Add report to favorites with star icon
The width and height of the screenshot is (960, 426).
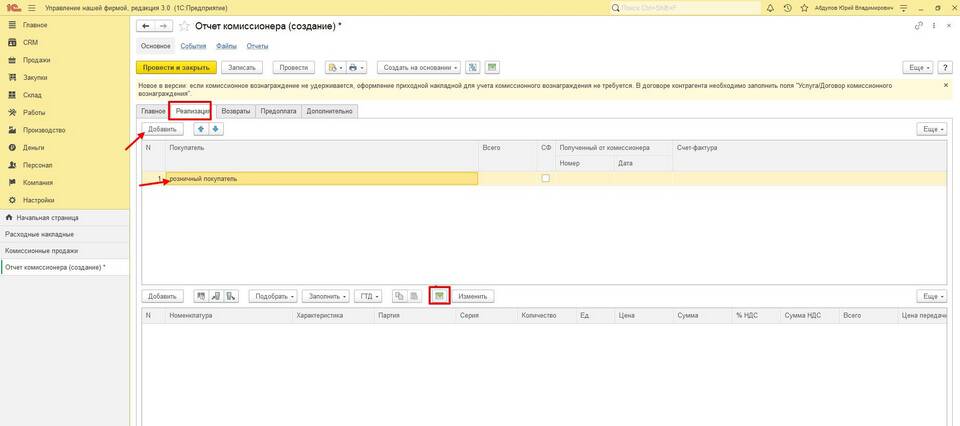click(x=183, y=25)
